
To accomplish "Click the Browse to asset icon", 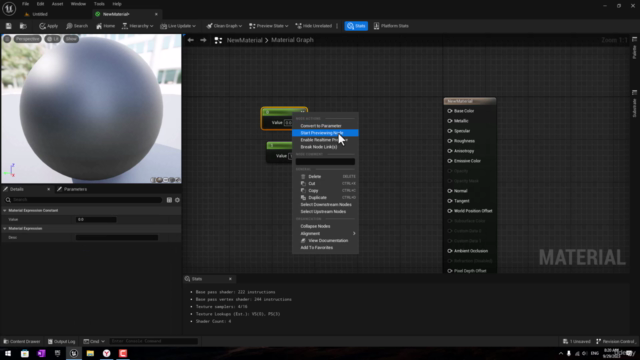I will (x=23, y=26).
